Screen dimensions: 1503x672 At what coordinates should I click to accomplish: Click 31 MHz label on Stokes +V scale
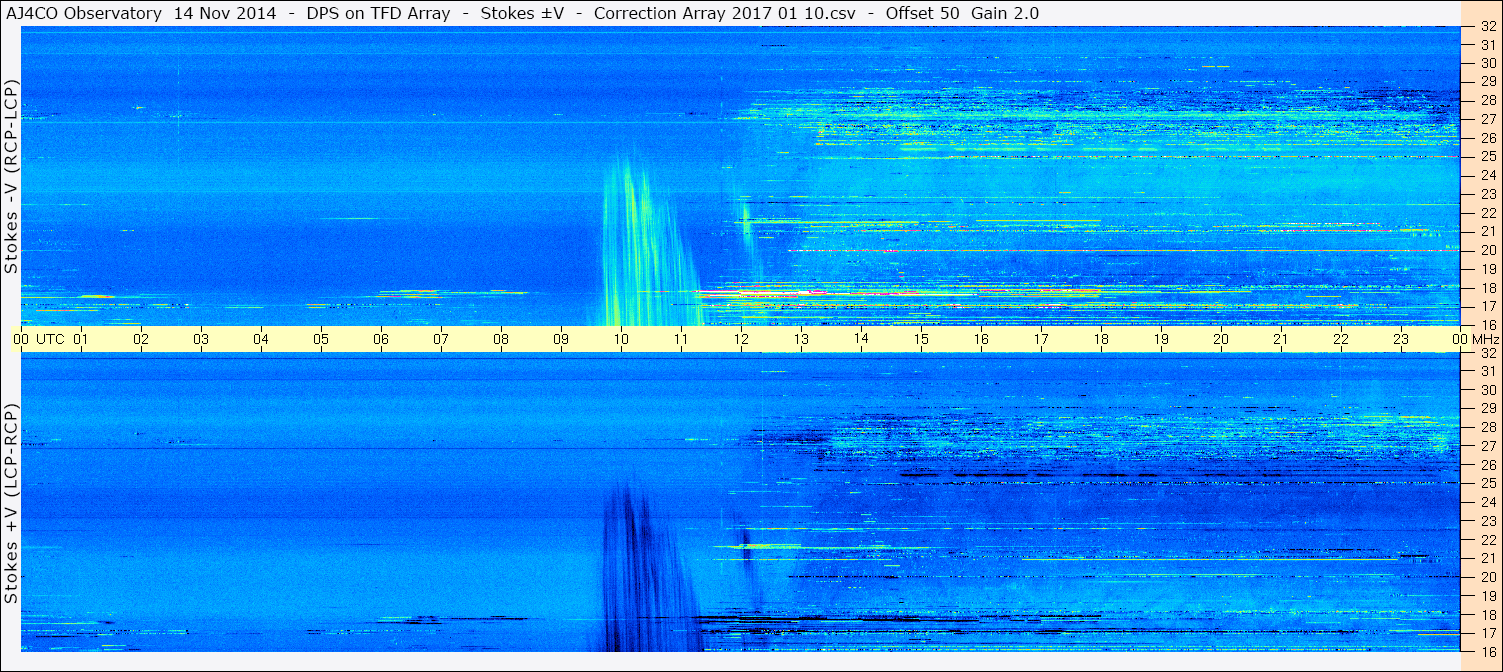pyautogui.click(x=1487, y=371)
